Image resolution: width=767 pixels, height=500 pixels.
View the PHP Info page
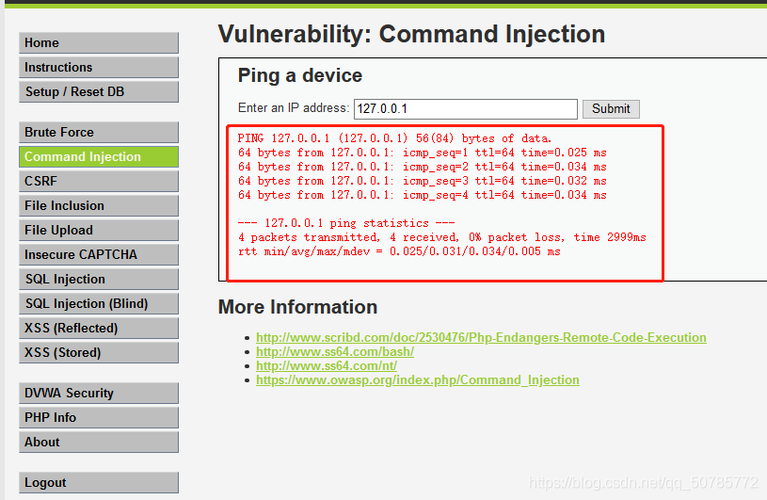[x=99, y=418]
